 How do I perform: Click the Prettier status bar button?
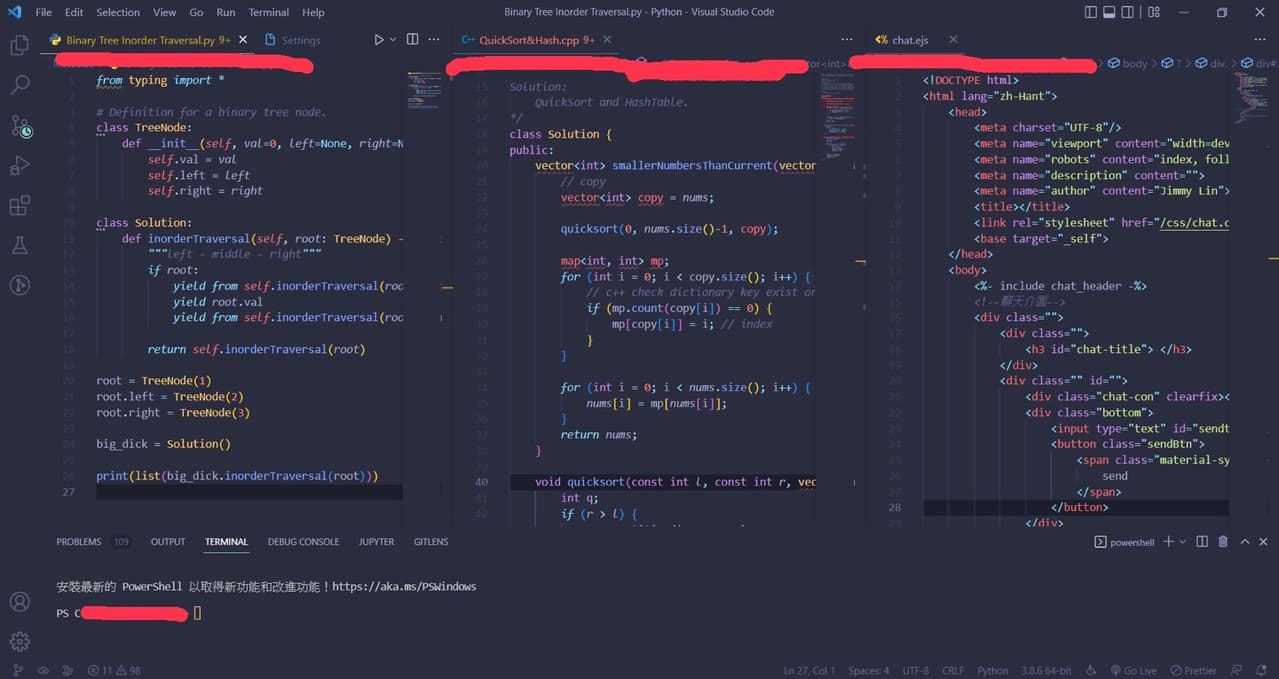tap(1193, 670)
